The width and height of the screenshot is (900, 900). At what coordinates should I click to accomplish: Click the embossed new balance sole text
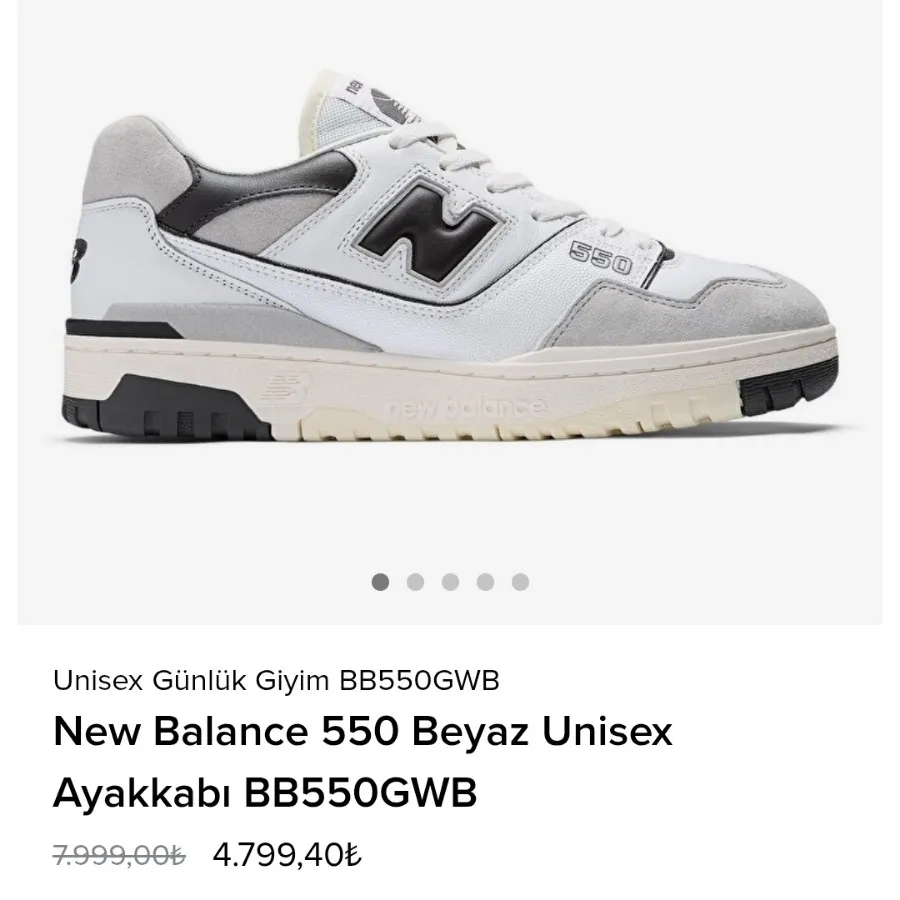click(x=466, y=407)
